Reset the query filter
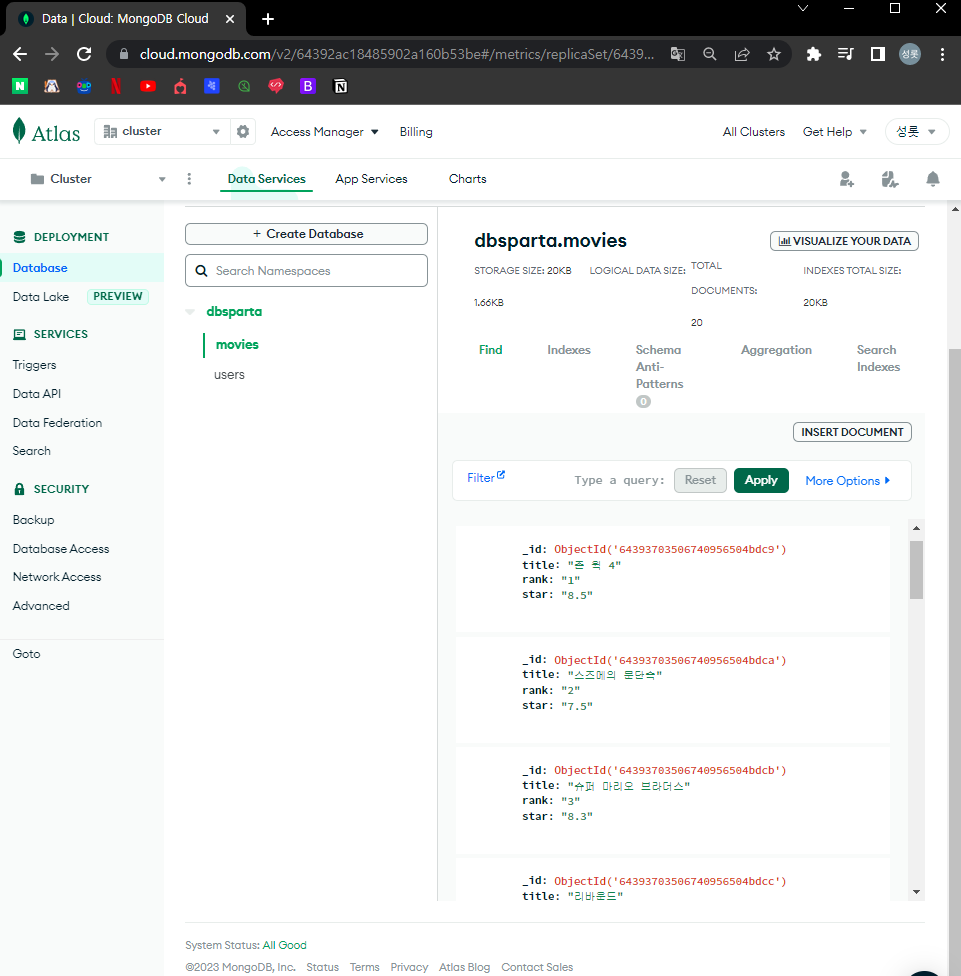The width and height of the screenshot is (961, 976). coord(700,481)
